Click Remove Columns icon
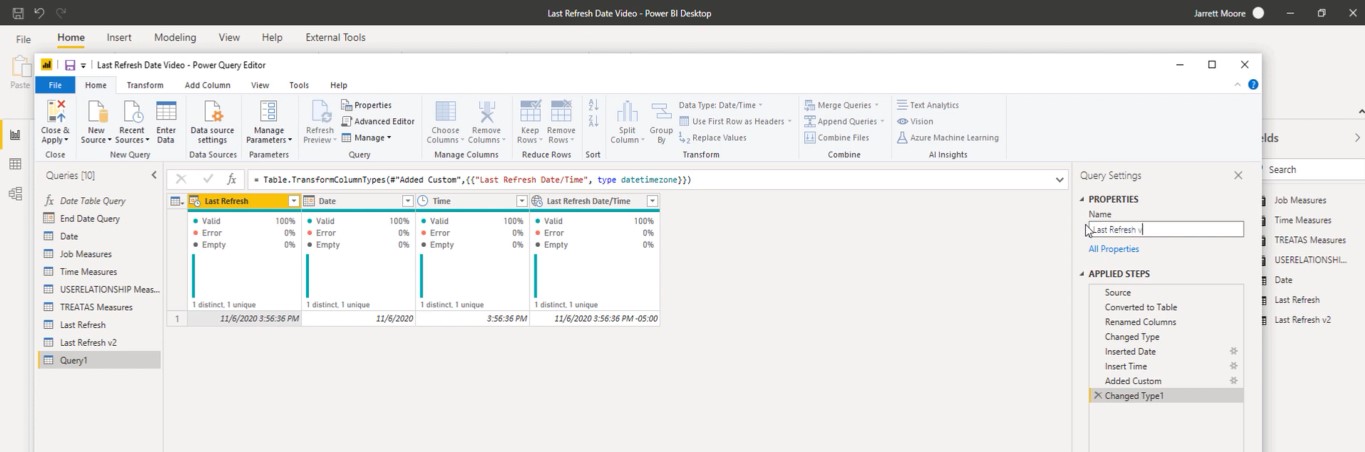 [486, 112]
